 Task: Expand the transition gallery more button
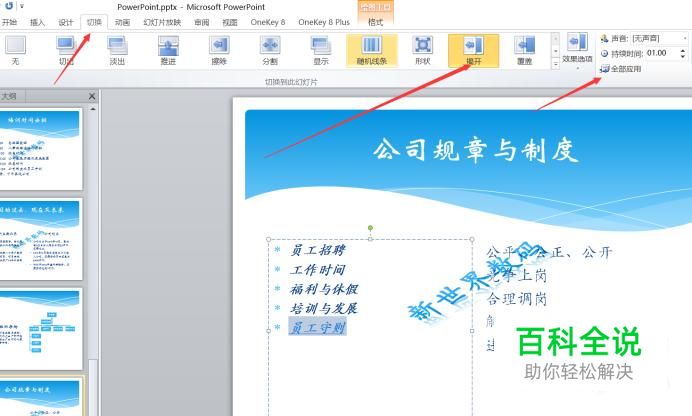pos(556,65)
